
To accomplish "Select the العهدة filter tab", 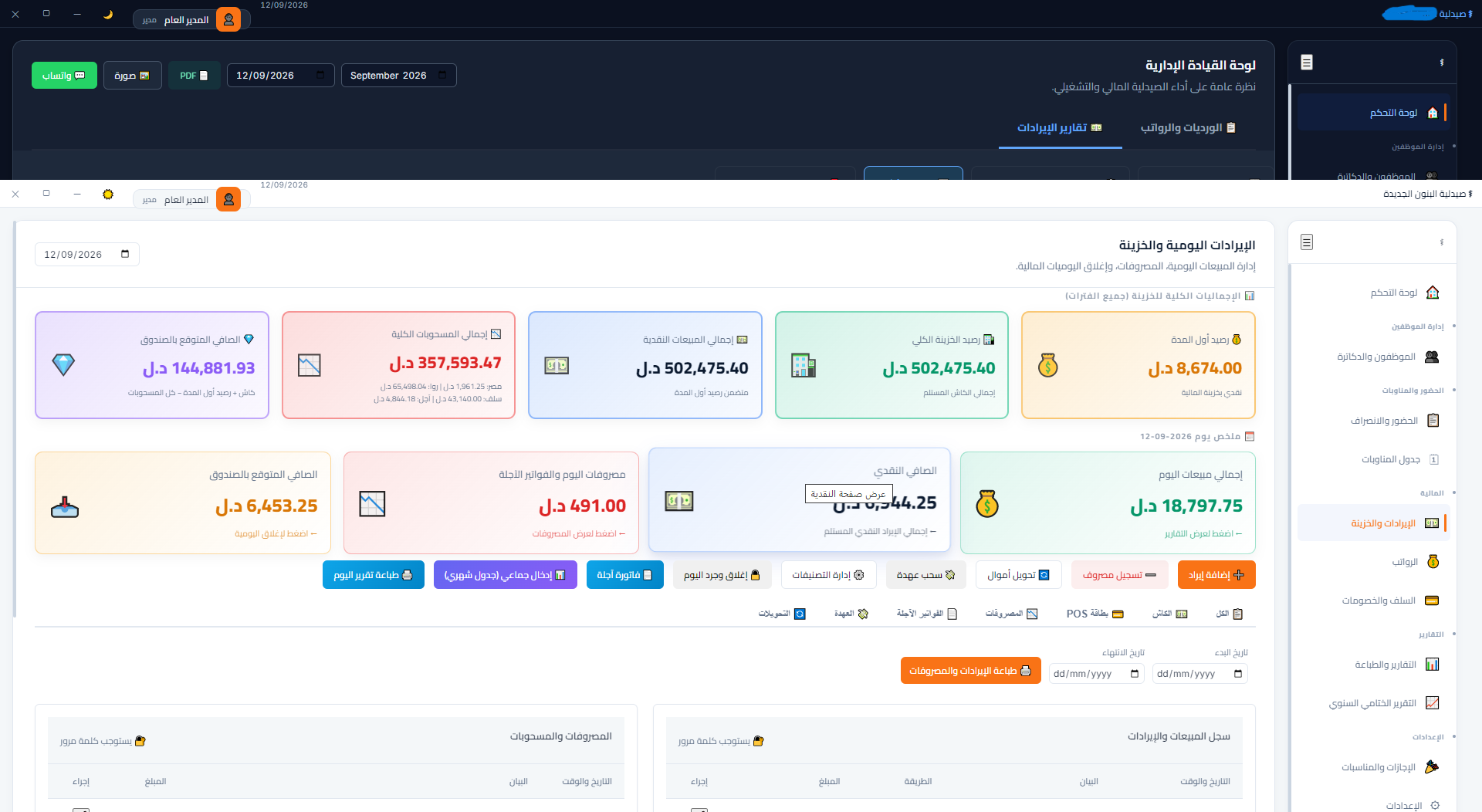I will [x=851, y=614].
